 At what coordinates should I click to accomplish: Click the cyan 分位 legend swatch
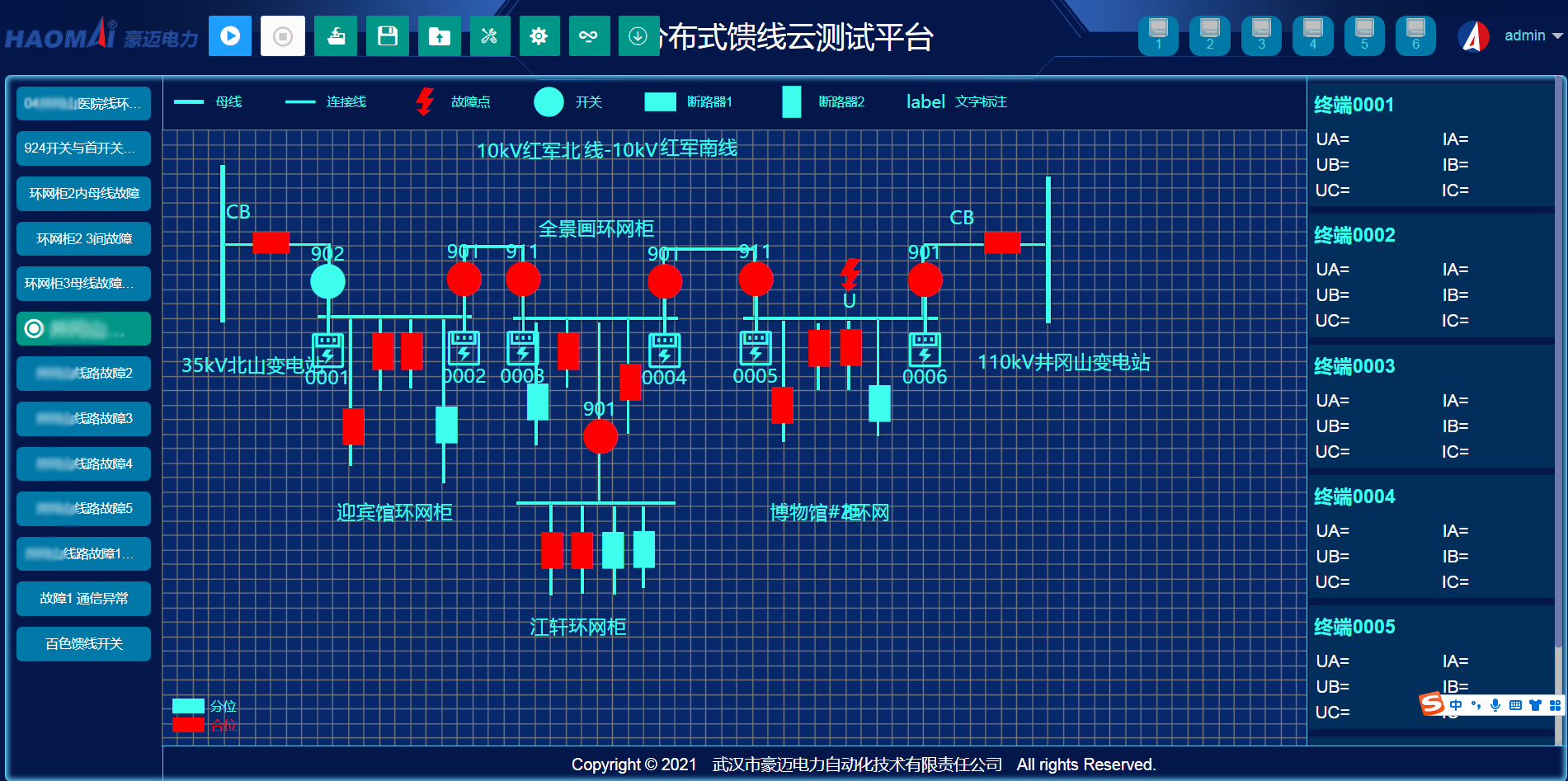(x=188, y=706)
